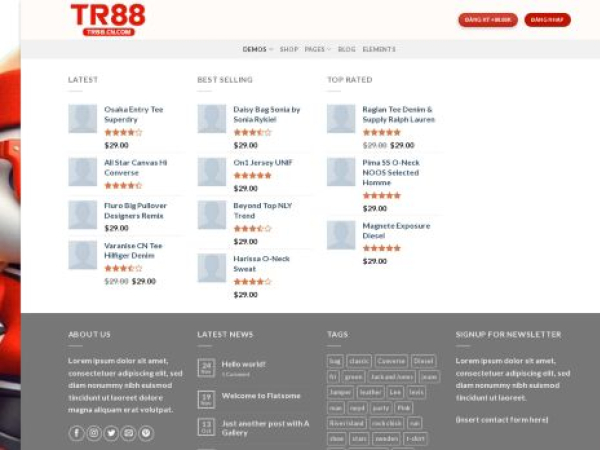Open the Blog menu item
The width and height of the screenshot is (600, 450).
click(347, 49)
